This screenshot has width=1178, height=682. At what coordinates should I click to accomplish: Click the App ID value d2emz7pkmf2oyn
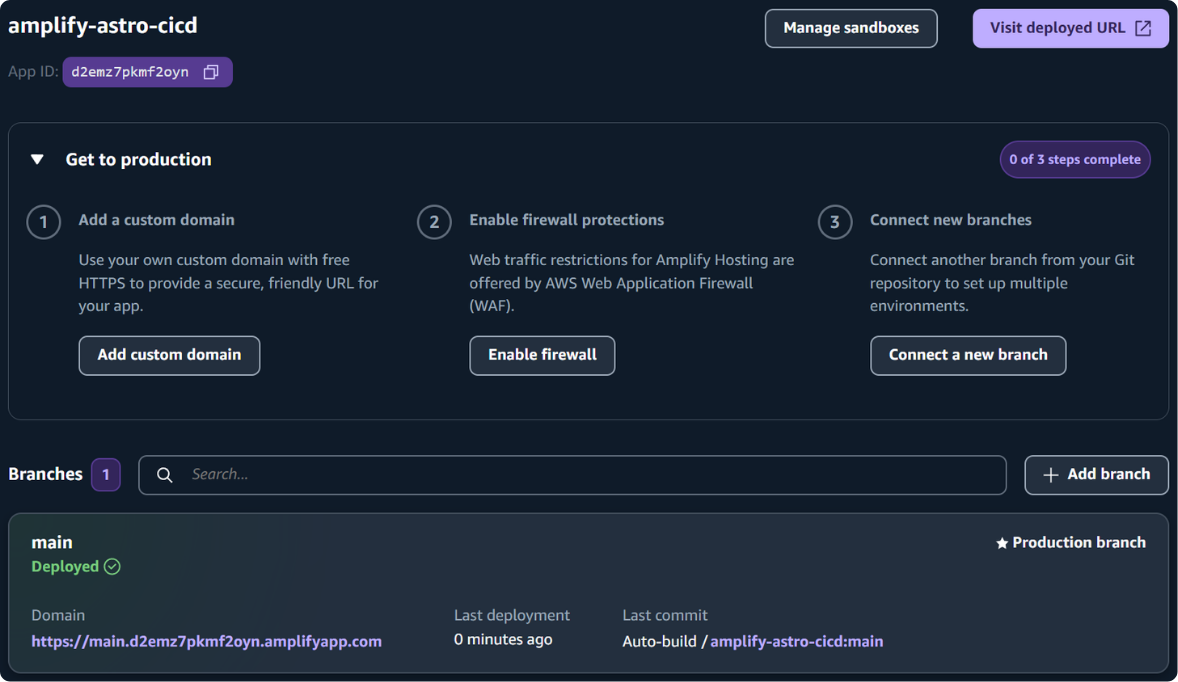130,72
